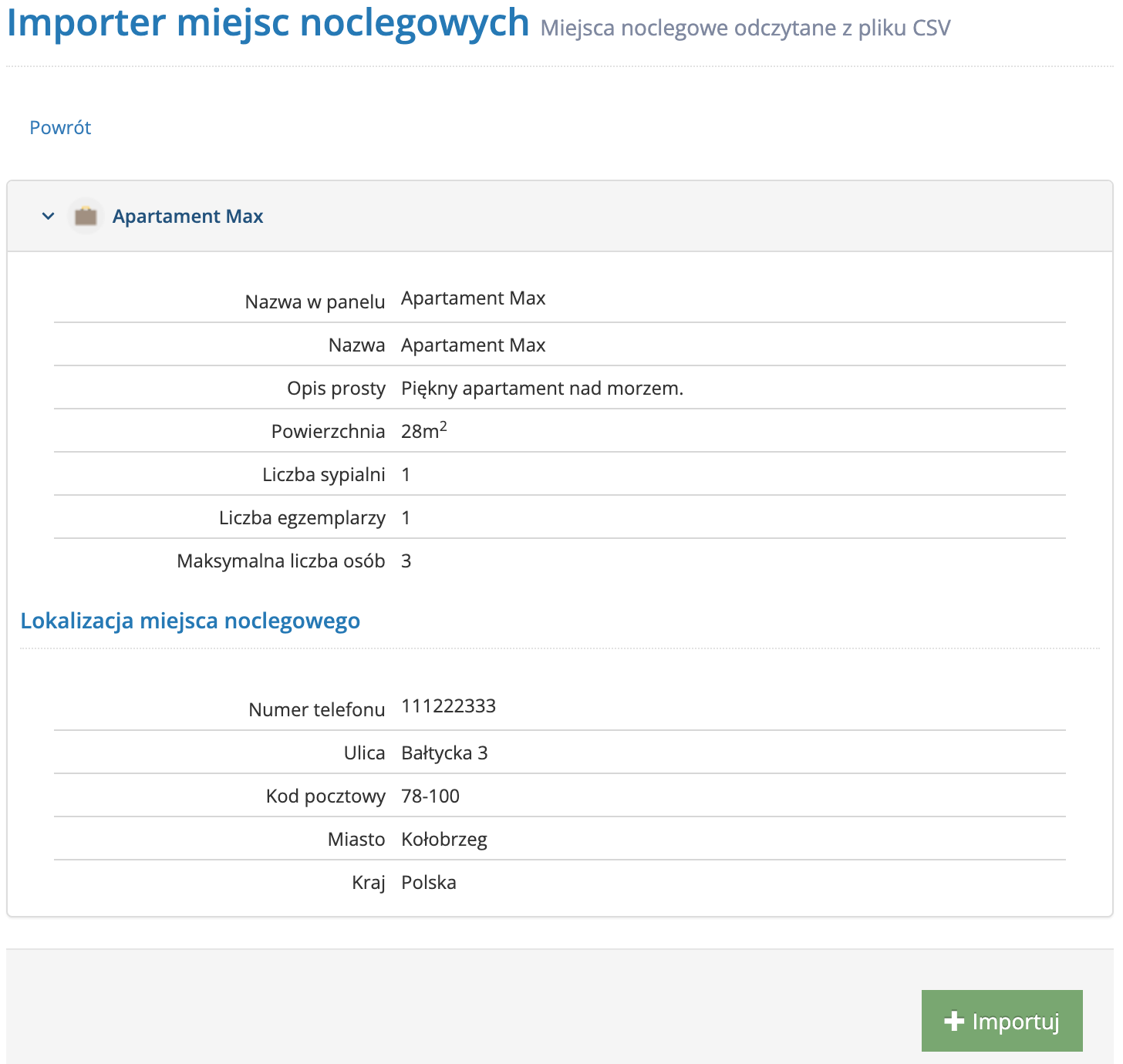Screen dimensions: 1123x1064
Task: Collapse the Apartament Max panel chevron
Action: pyautogui.click(x=49, y=217)
